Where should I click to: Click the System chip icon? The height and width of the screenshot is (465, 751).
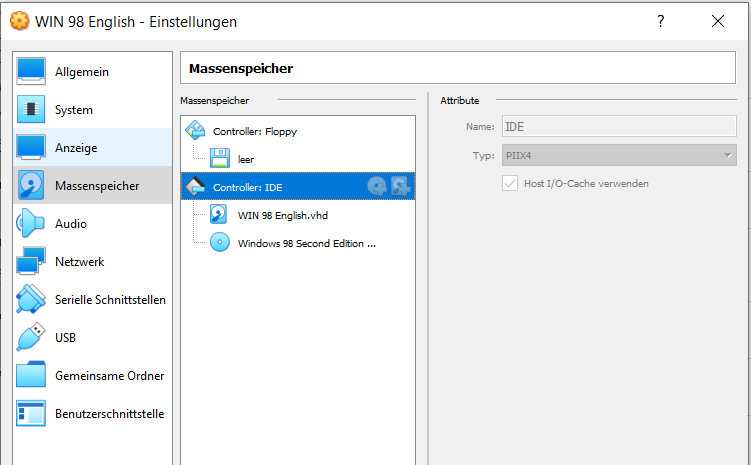pos(31,109)
